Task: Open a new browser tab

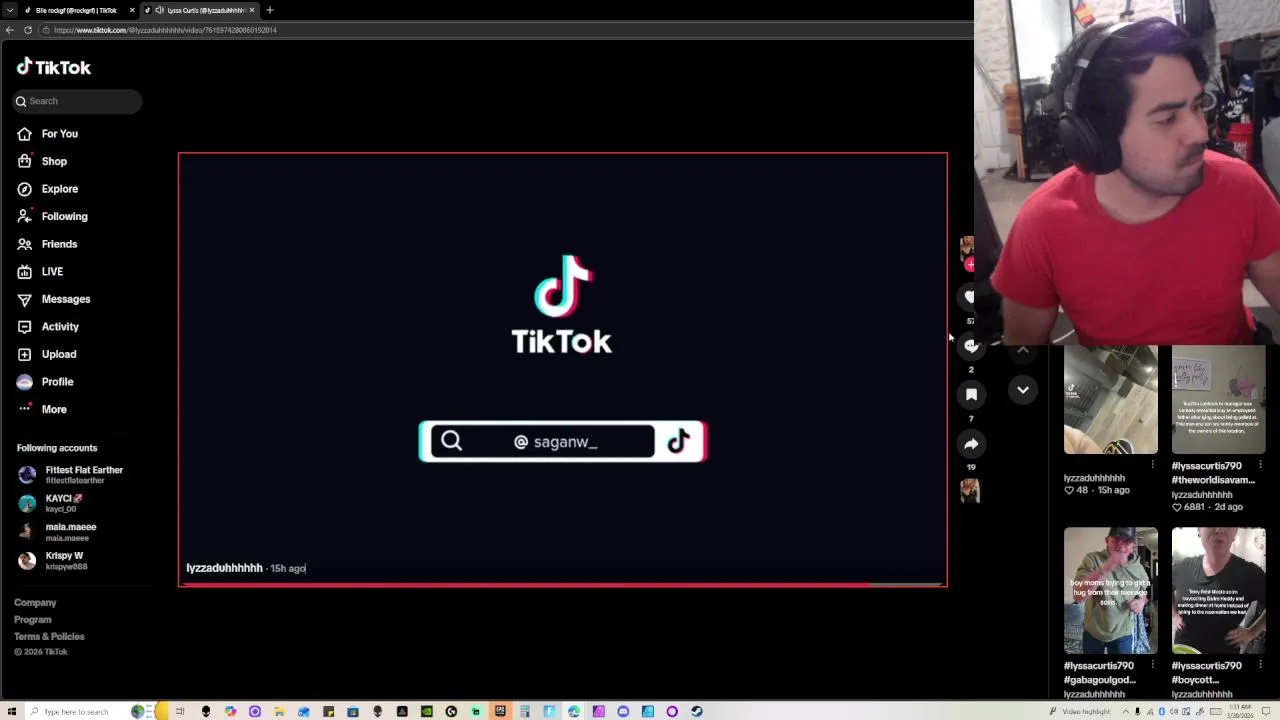Action: tap(270, 10)
